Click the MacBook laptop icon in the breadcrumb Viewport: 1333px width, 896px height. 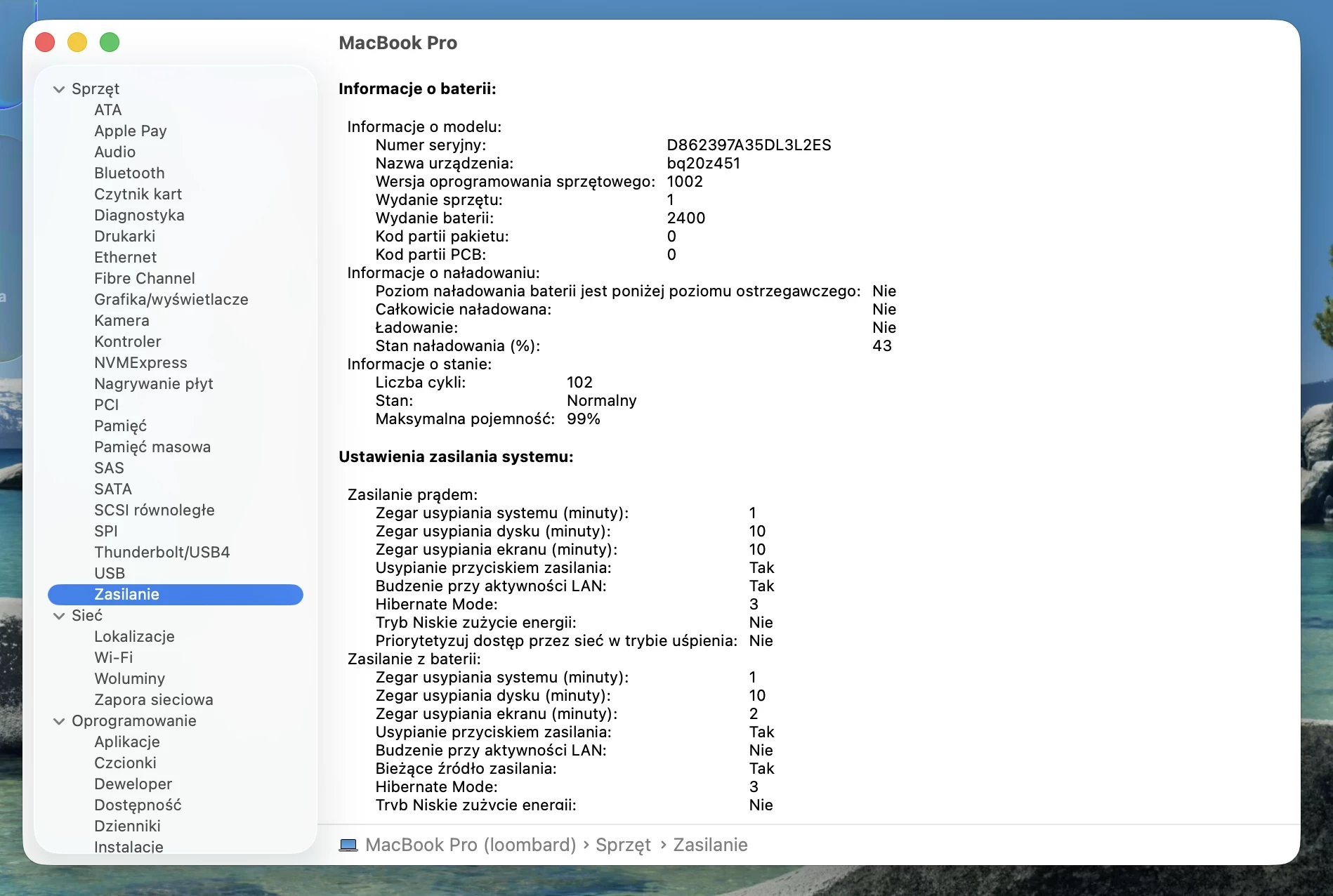pyautogui.click(x=348, y=845)
